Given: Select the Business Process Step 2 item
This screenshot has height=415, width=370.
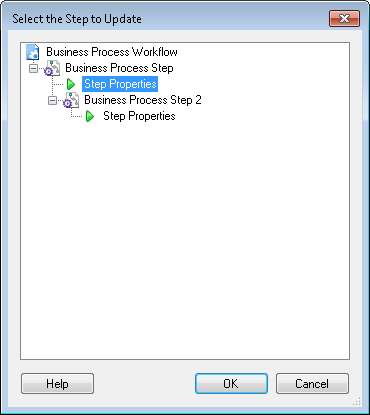Looking at the screenshot, I should tap(143, 100).
